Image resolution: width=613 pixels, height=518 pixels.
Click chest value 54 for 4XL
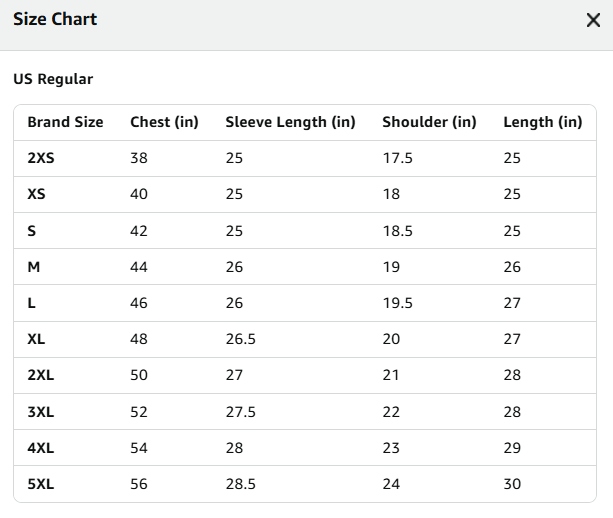(x=139, y=448)
